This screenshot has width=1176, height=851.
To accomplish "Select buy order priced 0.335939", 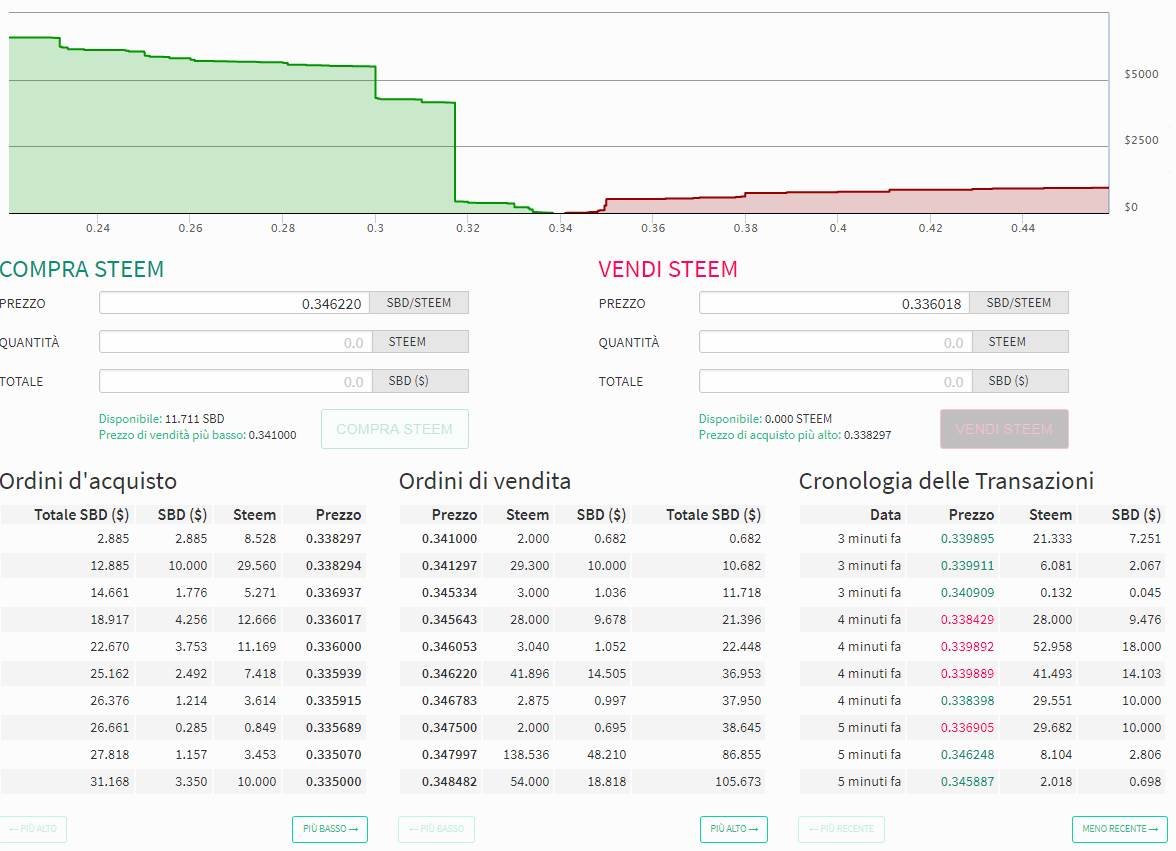I will tap(183, 673).
